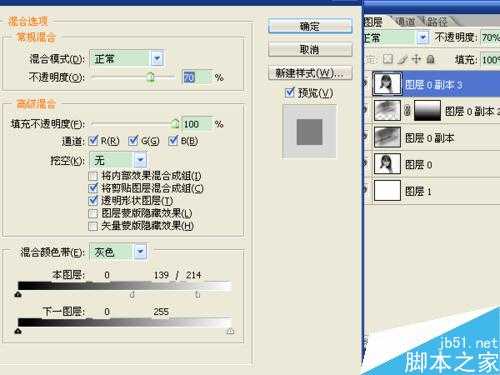This screenshot has width=500, height=375.
Task: Click layer name text 图层 0 副本 3
Action: (434, 85)
